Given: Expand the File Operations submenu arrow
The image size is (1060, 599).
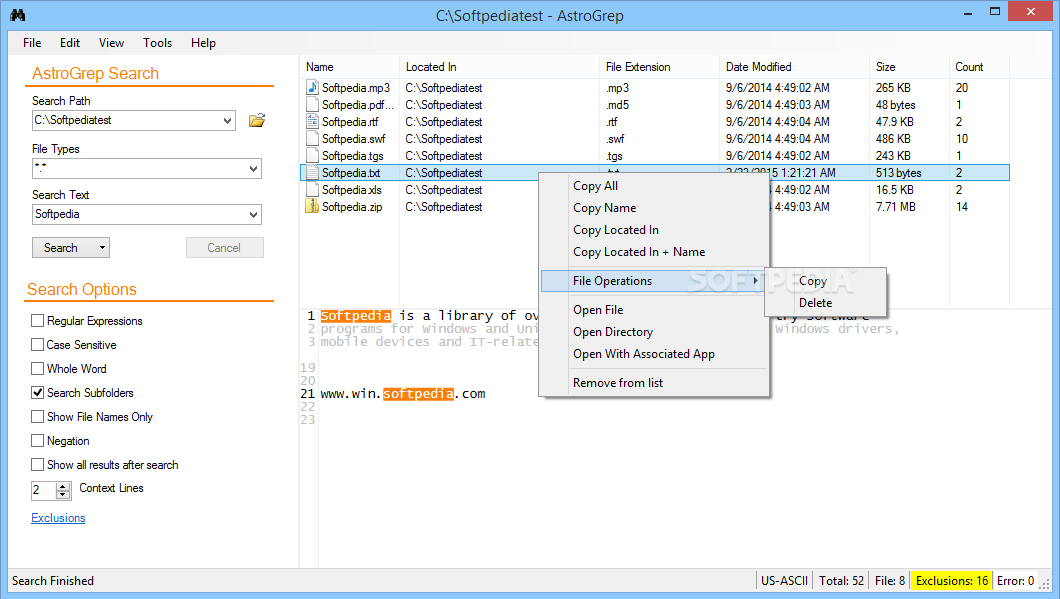Looking at the screenshot, I should (x=756, y=281).
